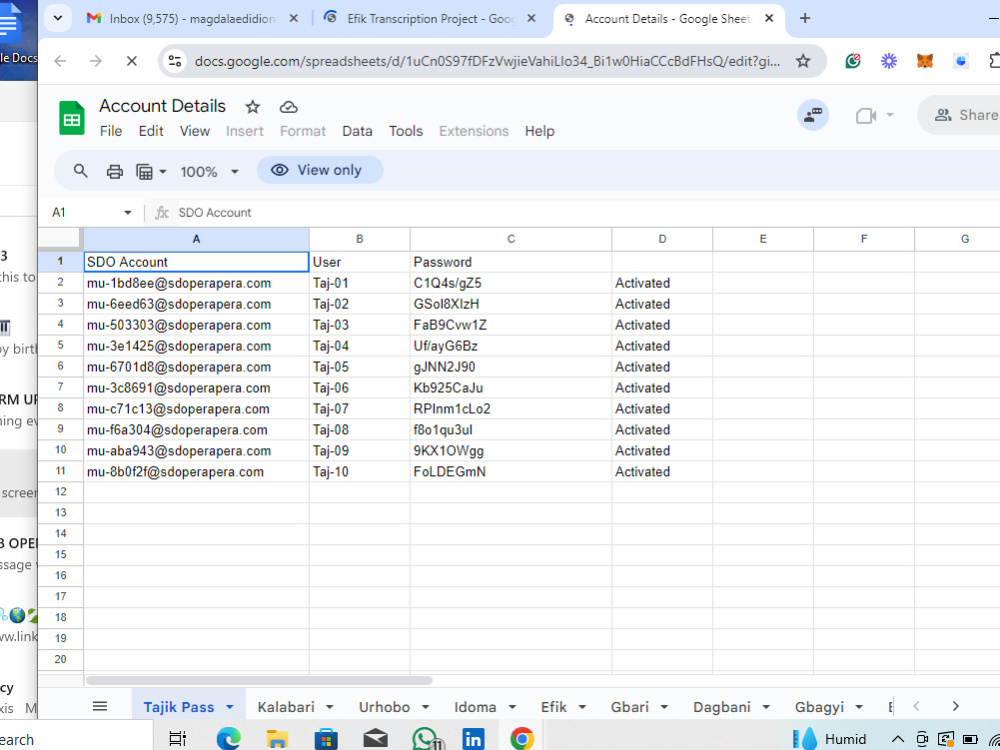Expand the meeting camera dropdown arrow
This screenshot has width=1000, height=750.
point(890,115)
